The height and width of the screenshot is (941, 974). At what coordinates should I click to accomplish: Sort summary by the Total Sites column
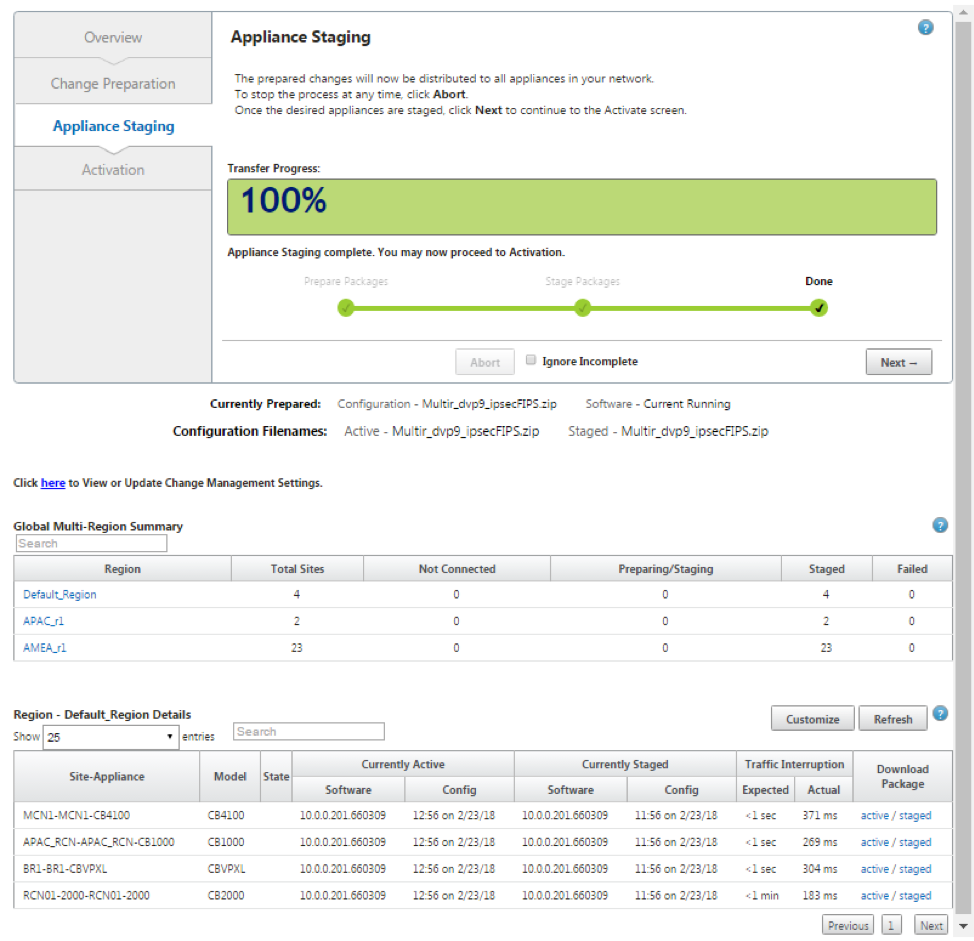[297, 569]
